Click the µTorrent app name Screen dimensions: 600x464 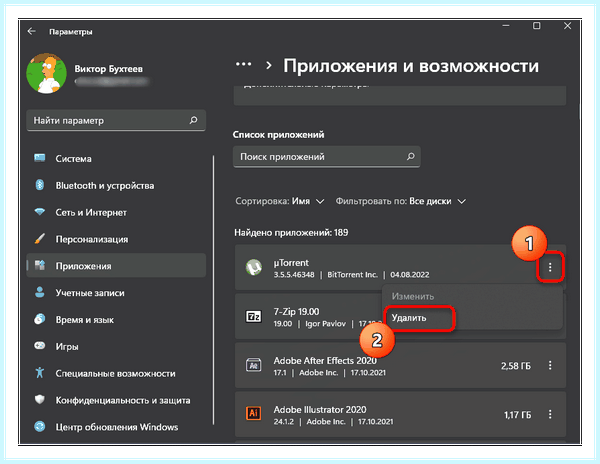click(x=291, y=263)
